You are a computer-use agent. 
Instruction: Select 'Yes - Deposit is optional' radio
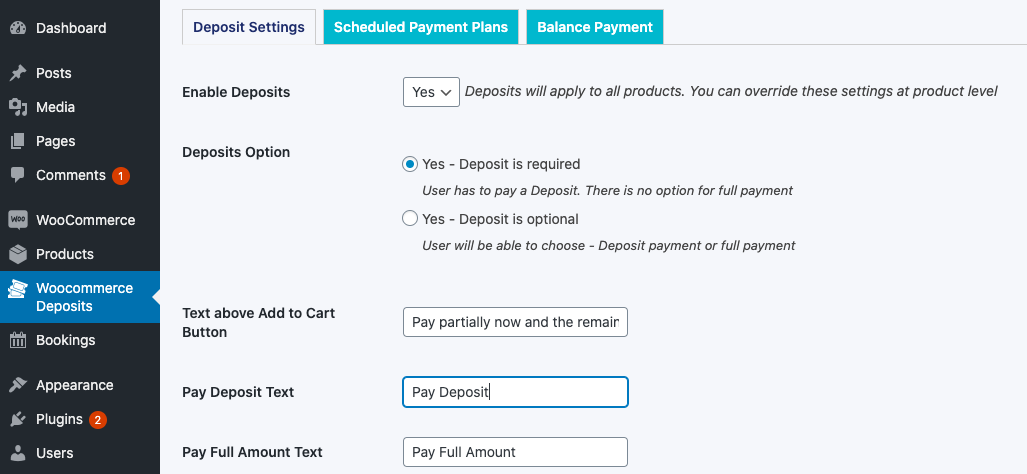click(410, 219)
